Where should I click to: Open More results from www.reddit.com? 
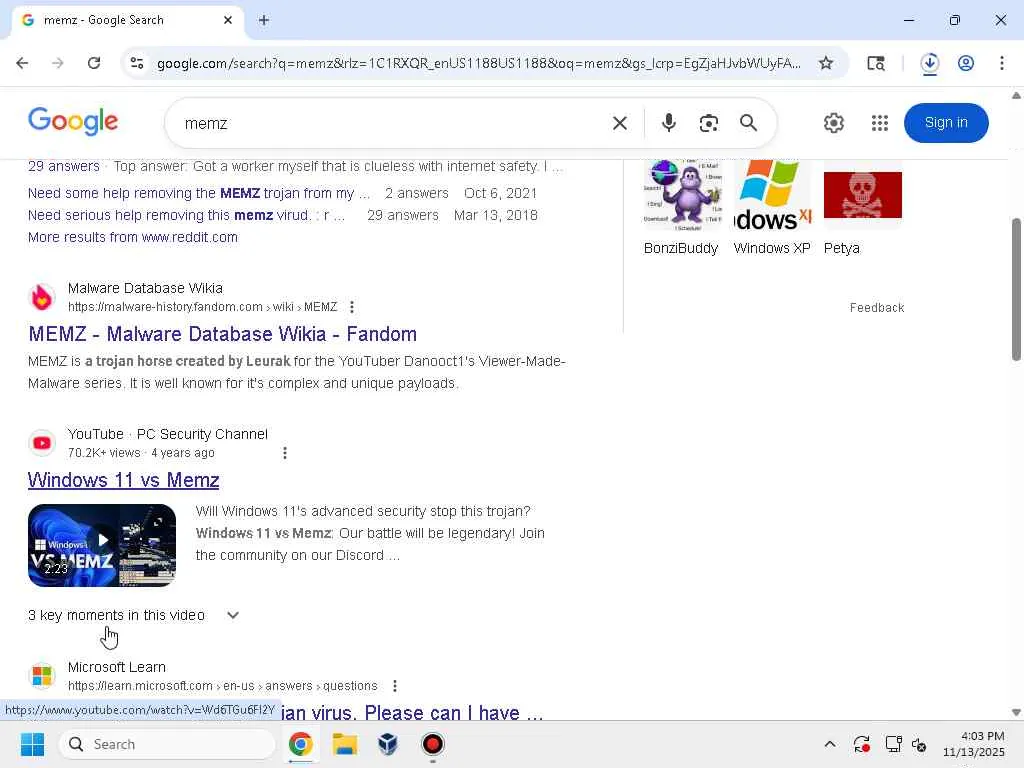coord(133,237)
